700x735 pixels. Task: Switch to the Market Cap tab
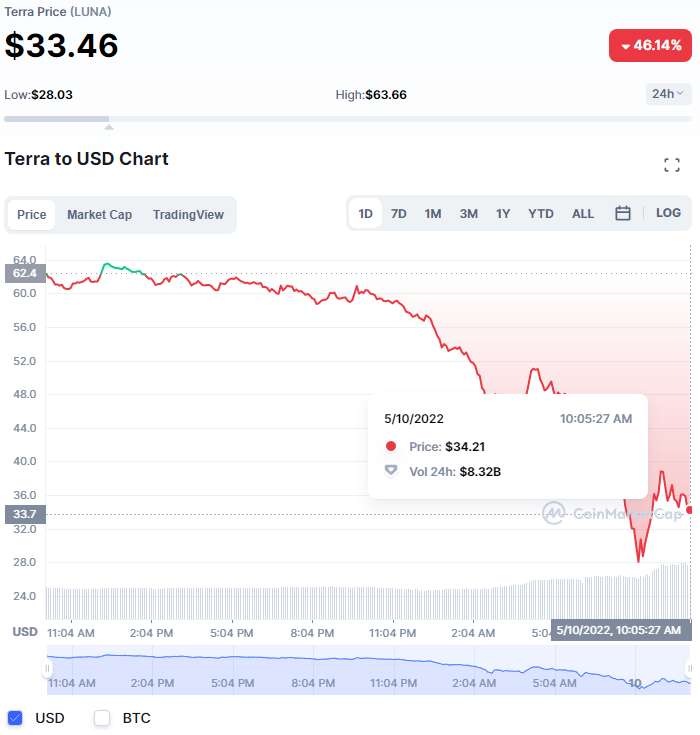(99, 215)
